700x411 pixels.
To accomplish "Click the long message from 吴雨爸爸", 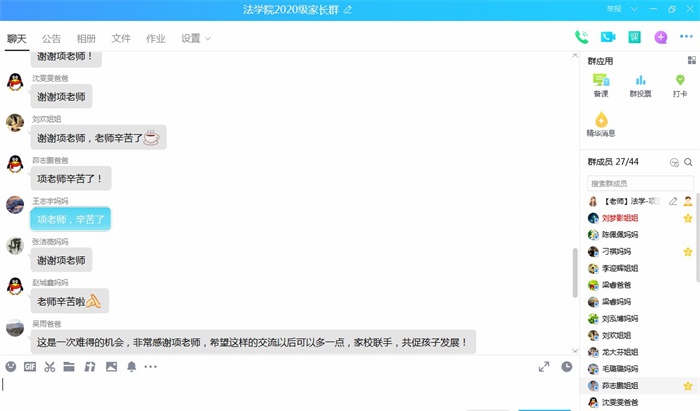I will coord(253,342).
